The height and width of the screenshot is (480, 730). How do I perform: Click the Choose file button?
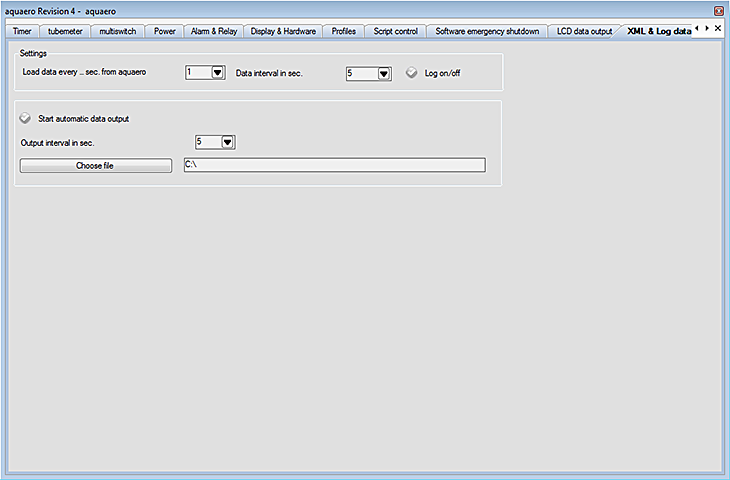(x=95, y=165)
